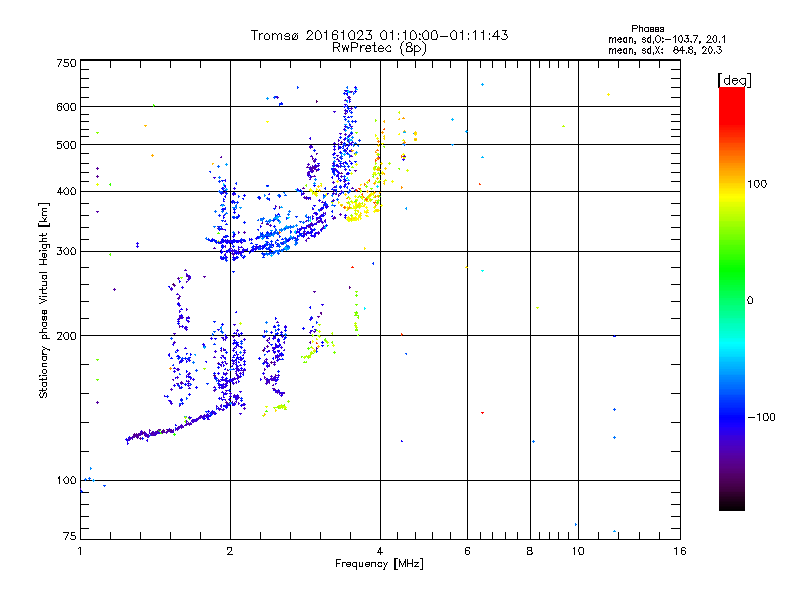Click y-axis tick label '200'
The image size is (800, 600).
(x=66, y=336)
